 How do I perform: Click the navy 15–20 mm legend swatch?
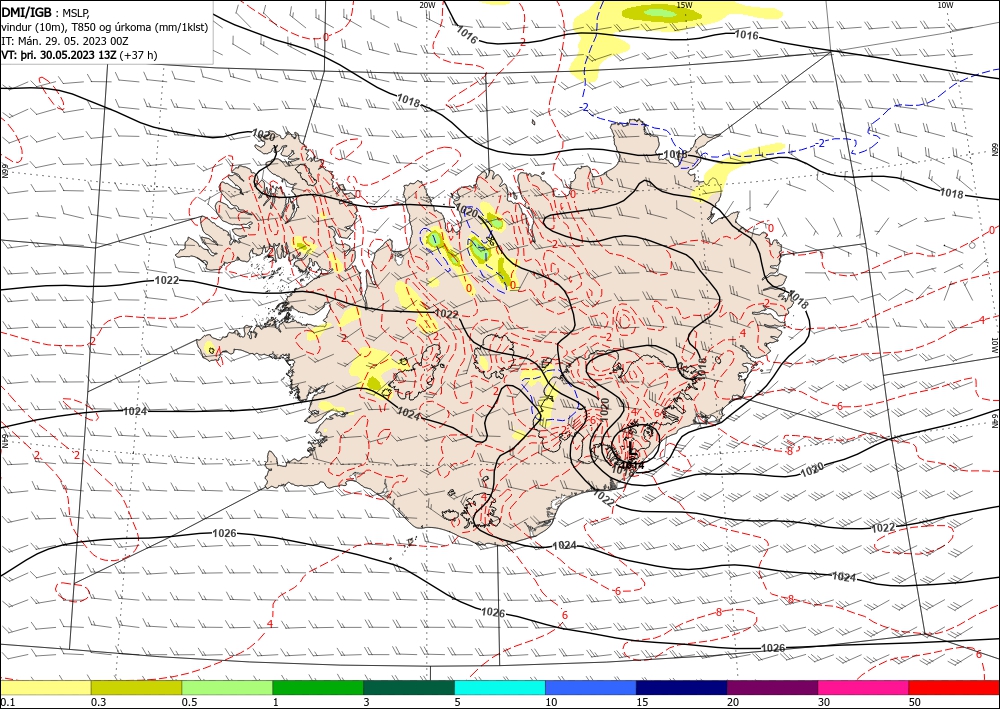(x=682, y=687)
